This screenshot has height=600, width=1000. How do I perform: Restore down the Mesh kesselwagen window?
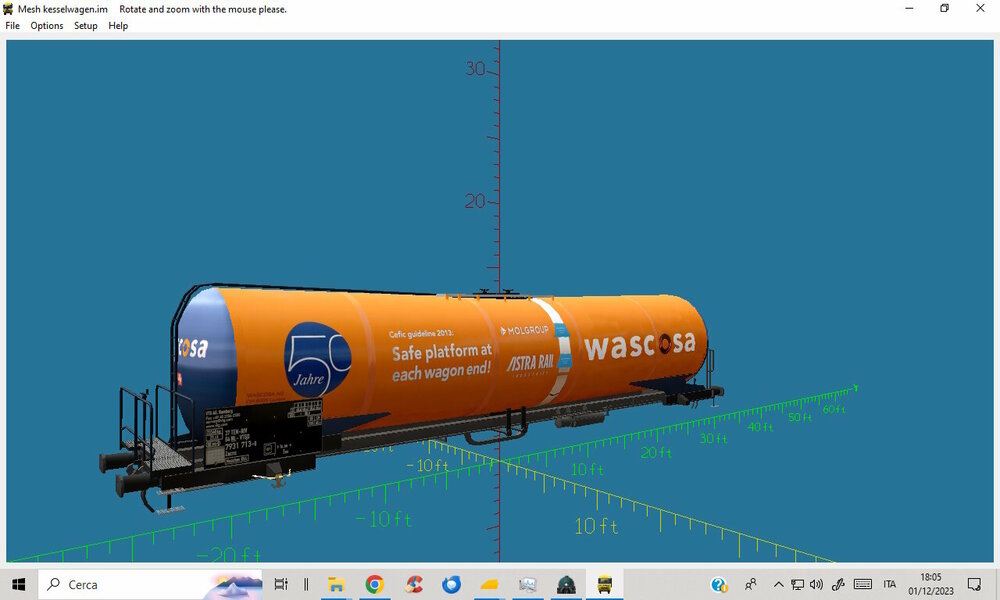point(945,8)
